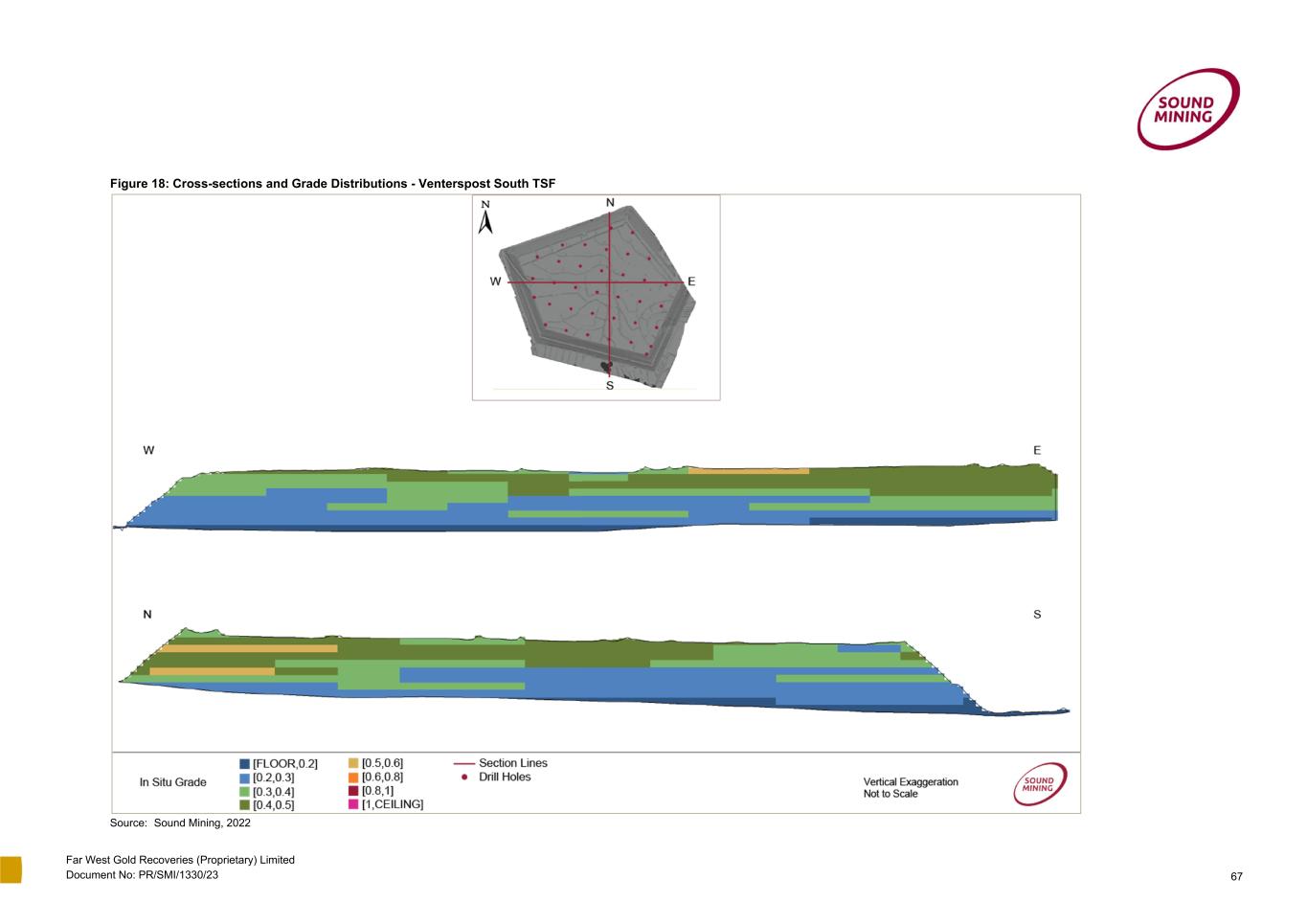Click the Figure 18 caption title
Viewport: 1307px width, 924px height.
pyautogui.click(x=332, y=183)
